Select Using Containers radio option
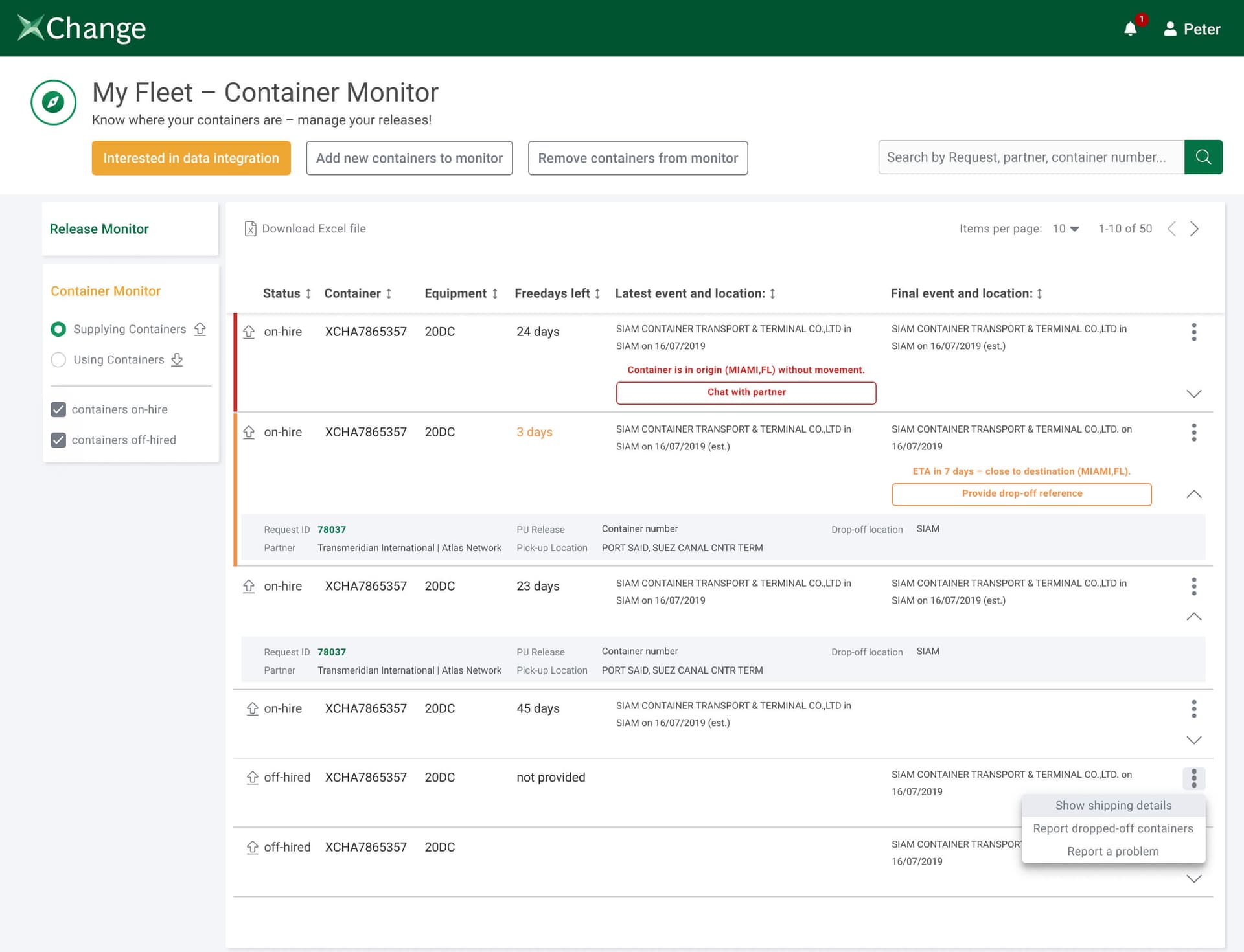 58,360
